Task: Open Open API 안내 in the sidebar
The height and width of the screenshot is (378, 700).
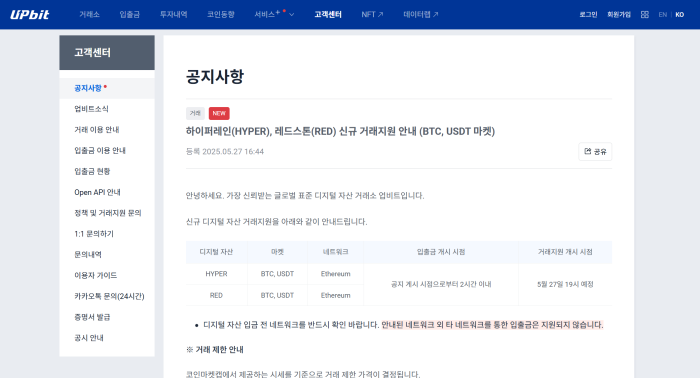Action: coord(107,192)
